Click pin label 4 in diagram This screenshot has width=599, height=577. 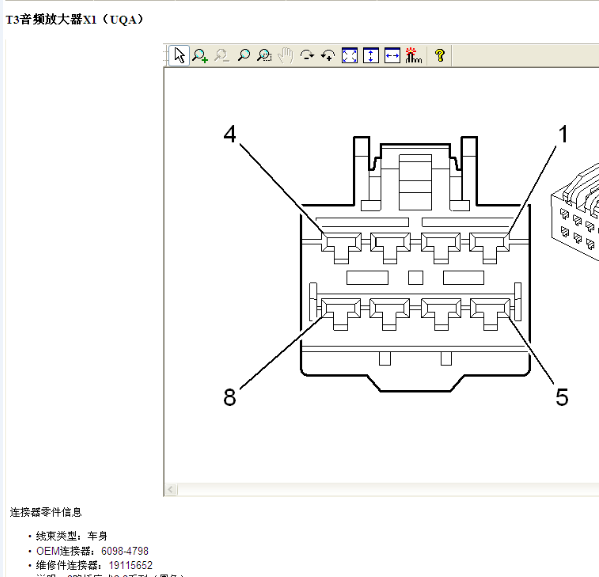click(230, 134)
